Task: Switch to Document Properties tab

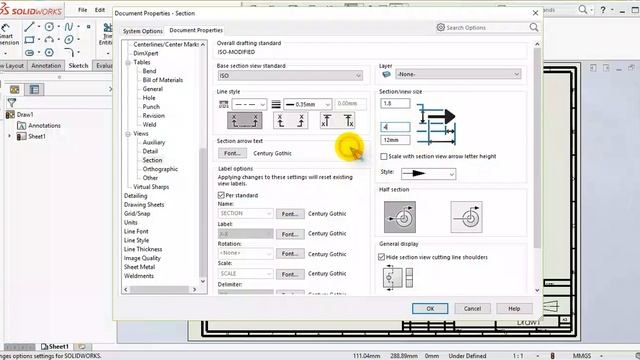Action: (196, 30)
